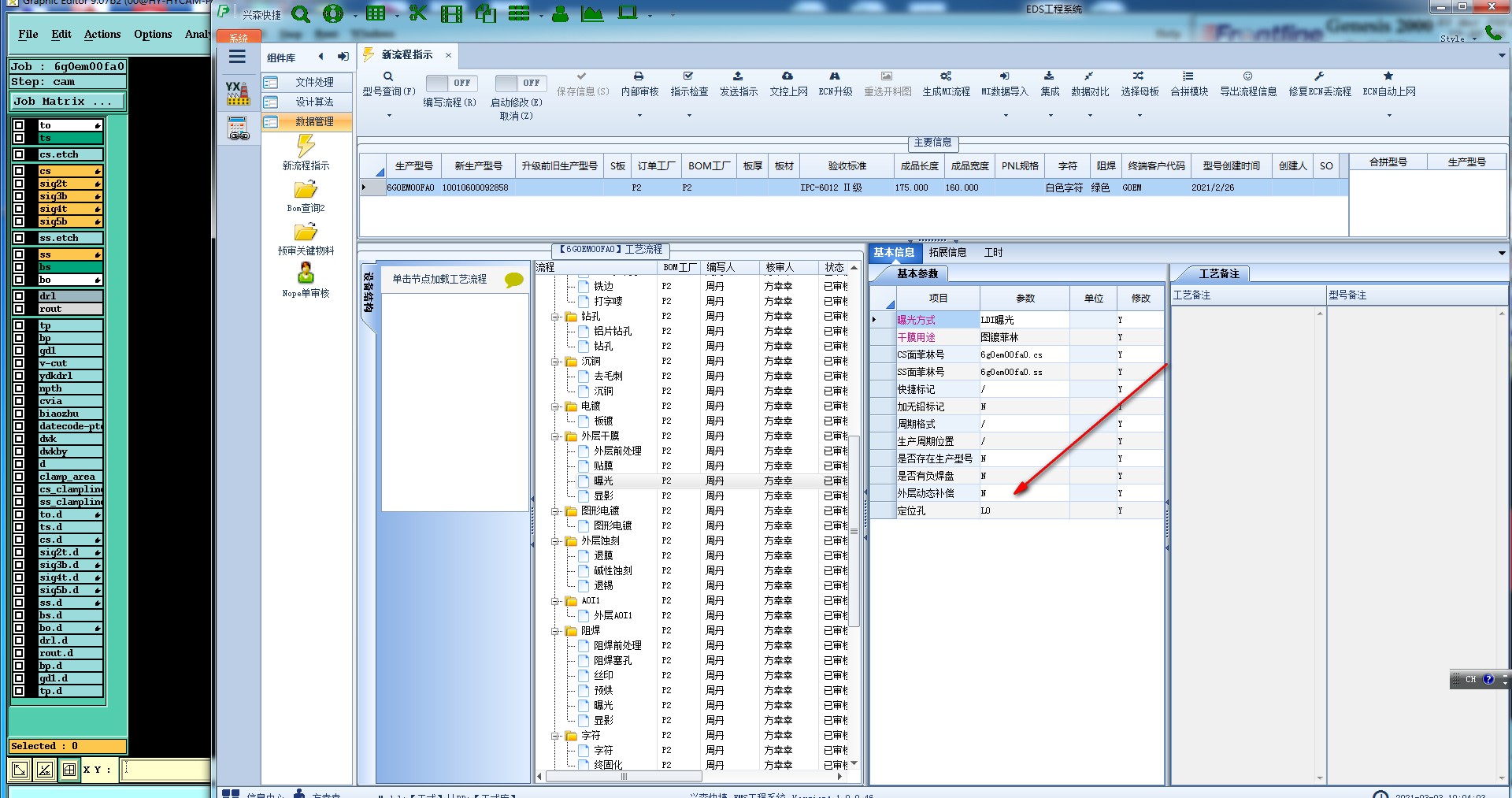This screenshot has height=798, width=1512.
Task: Open the Options menu in Graphic Editor
Action: 153,34
